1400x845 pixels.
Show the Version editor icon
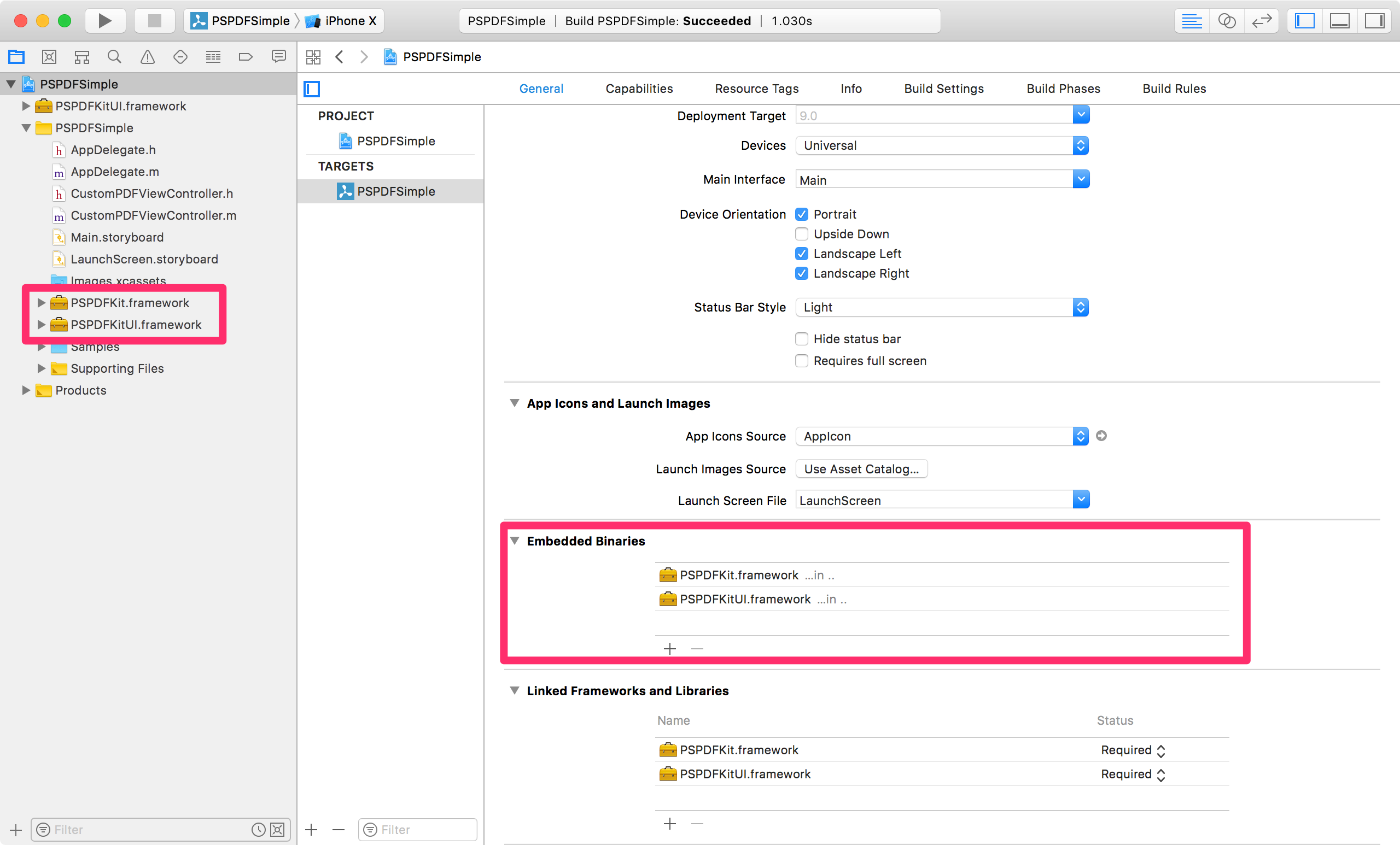(x=1261, y=21)
